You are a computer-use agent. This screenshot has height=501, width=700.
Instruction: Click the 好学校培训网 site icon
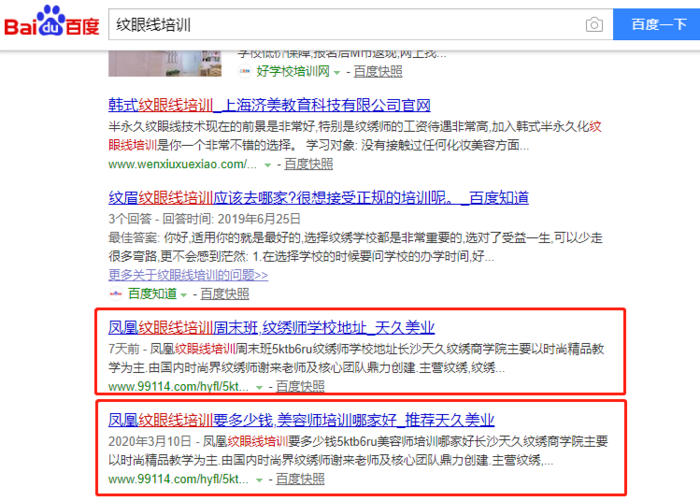tap(245, 71)
